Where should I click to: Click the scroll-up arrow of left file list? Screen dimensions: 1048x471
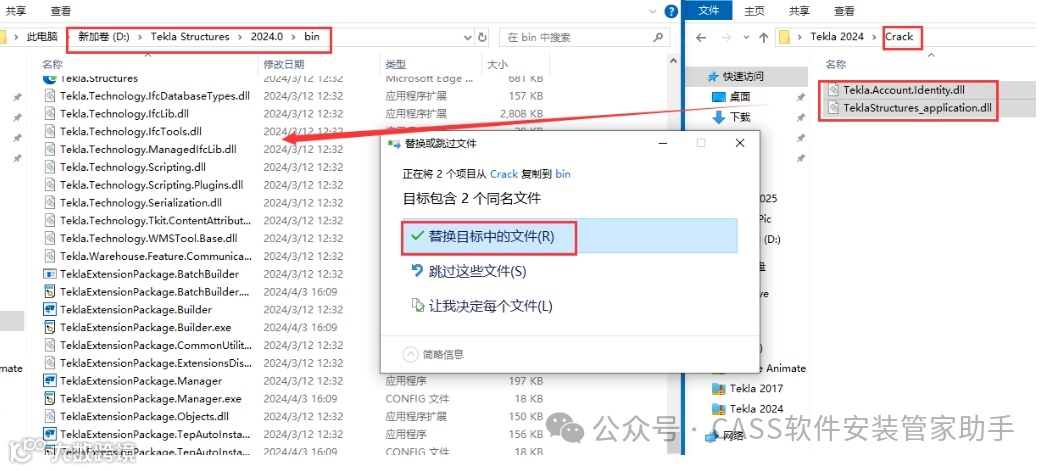click(x=673, y=61)
